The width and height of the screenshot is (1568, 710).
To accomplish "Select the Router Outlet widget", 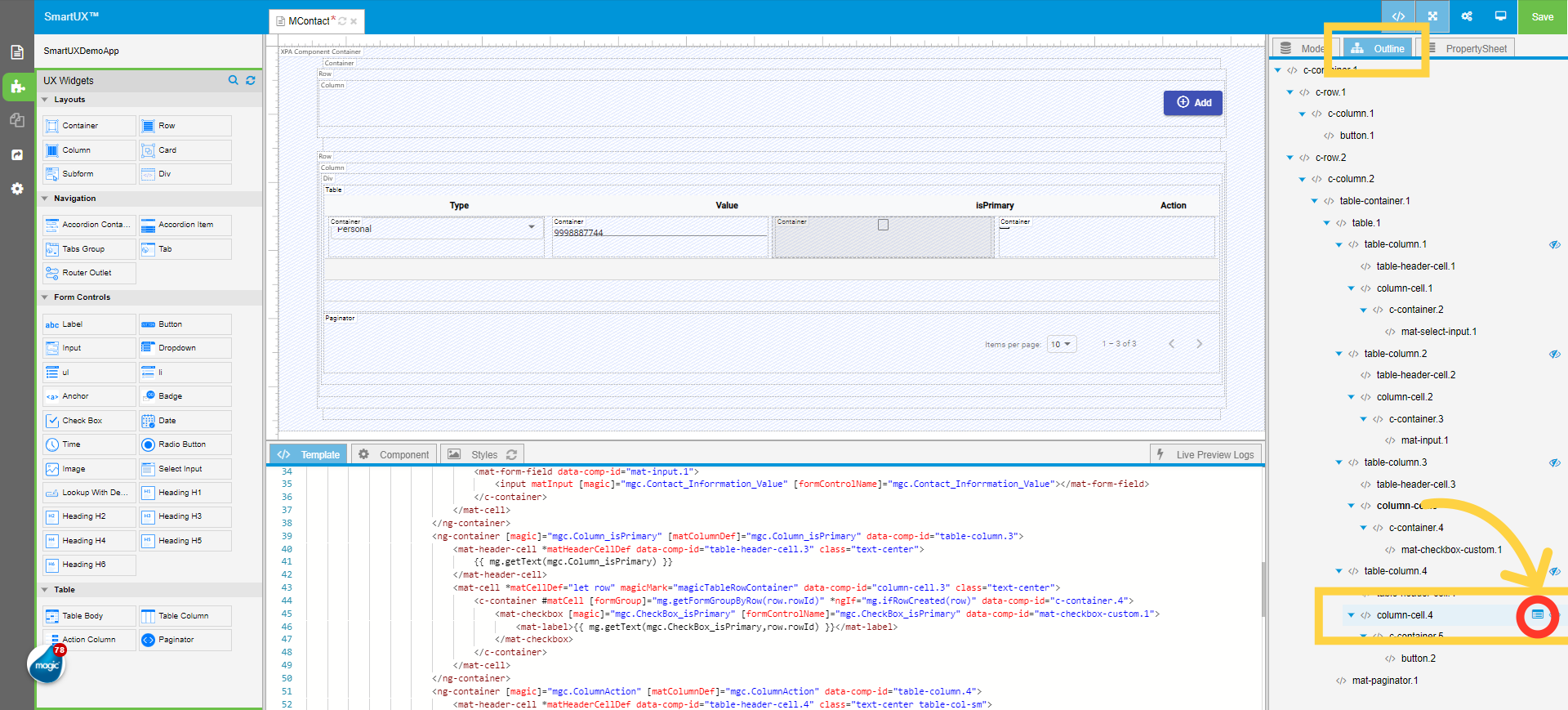I will [89, 273].
